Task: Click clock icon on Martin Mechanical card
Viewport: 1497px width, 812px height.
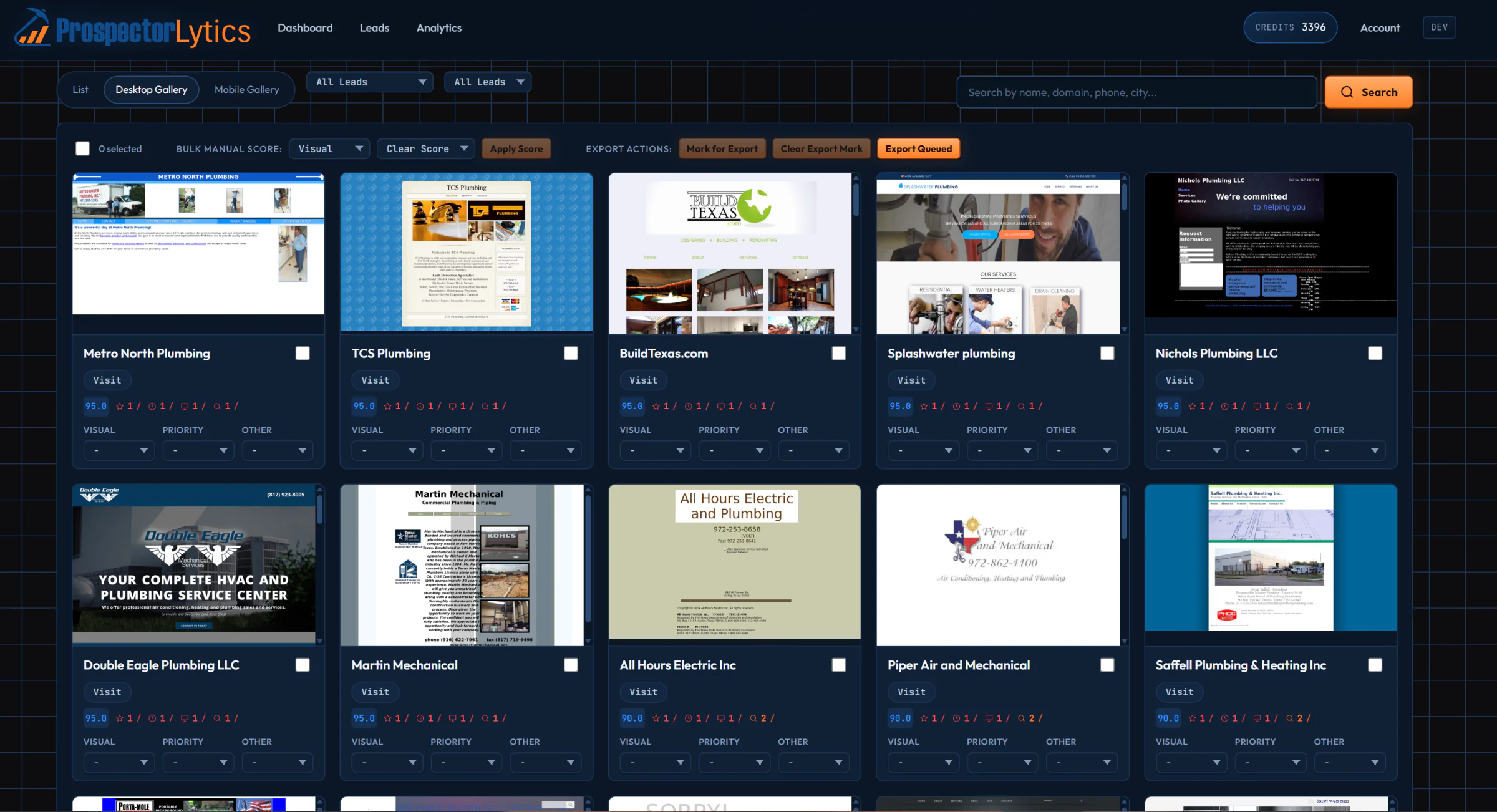Action: tap(420, 718)
